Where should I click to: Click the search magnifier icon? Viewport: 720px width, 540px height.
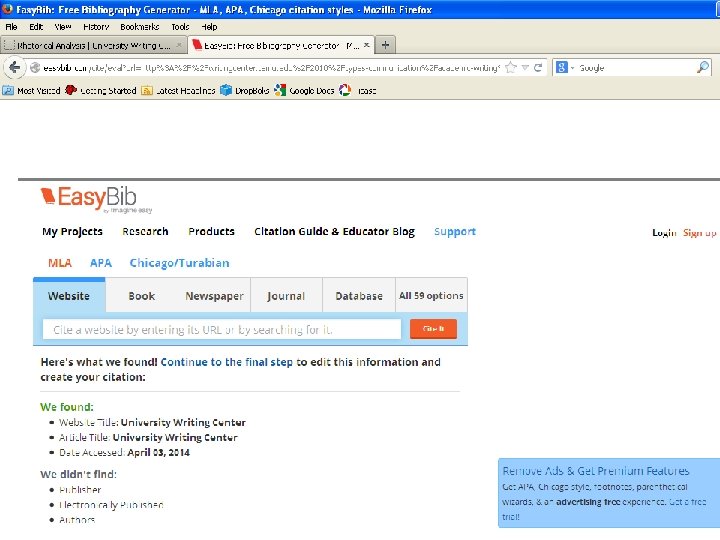[x=703, y=68]
